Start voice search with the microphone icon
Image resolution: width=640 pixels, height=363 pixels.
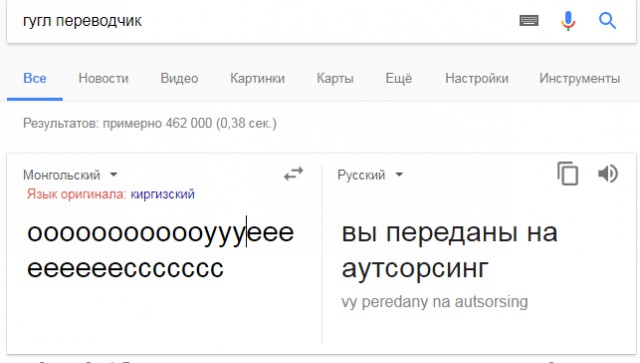568,21
